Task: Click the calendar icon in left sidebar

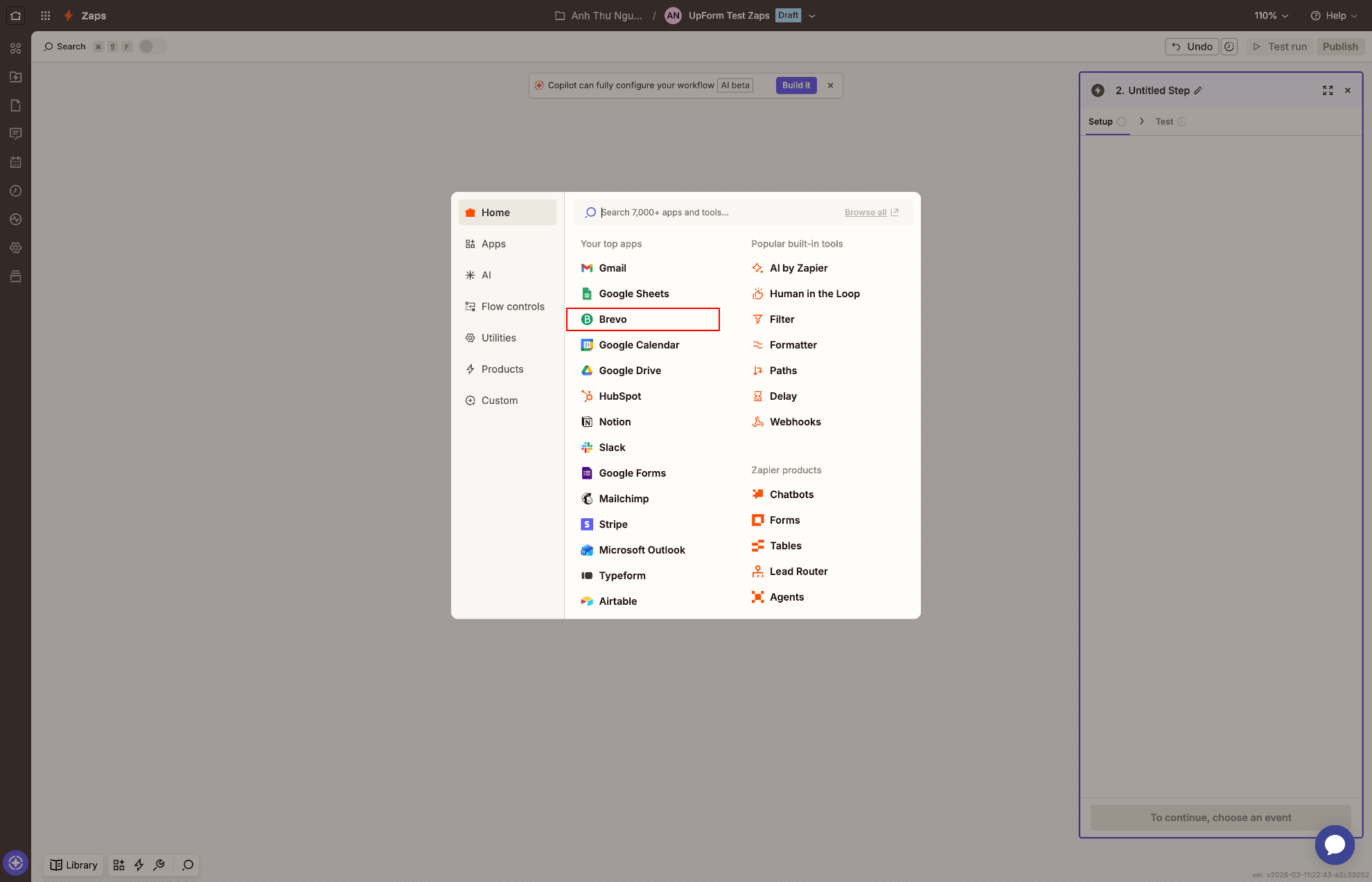Action: 15,162
